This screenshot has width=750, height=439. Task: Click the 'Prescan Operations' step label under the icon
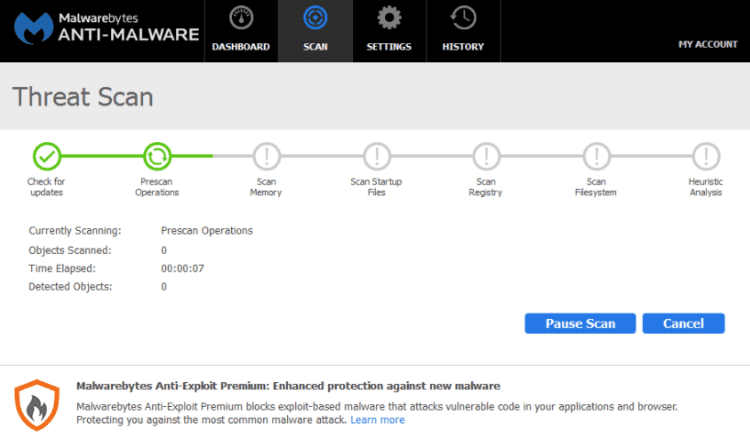coord(157,187)
